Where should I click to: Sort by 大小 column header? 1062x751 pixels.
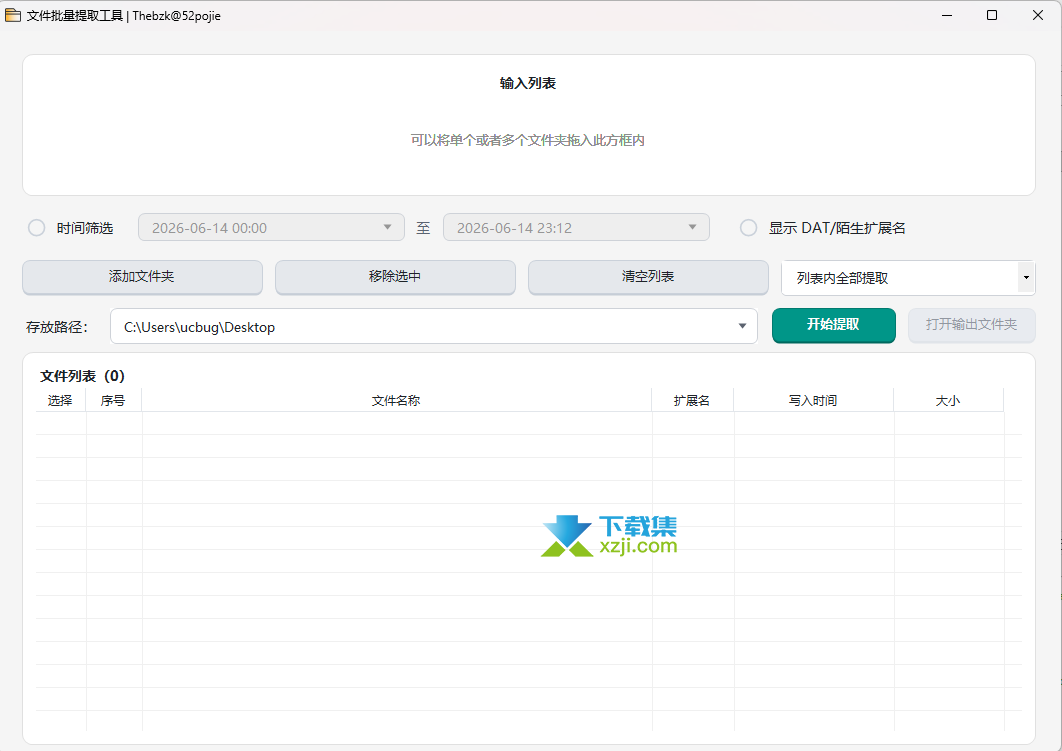(948, 400)
